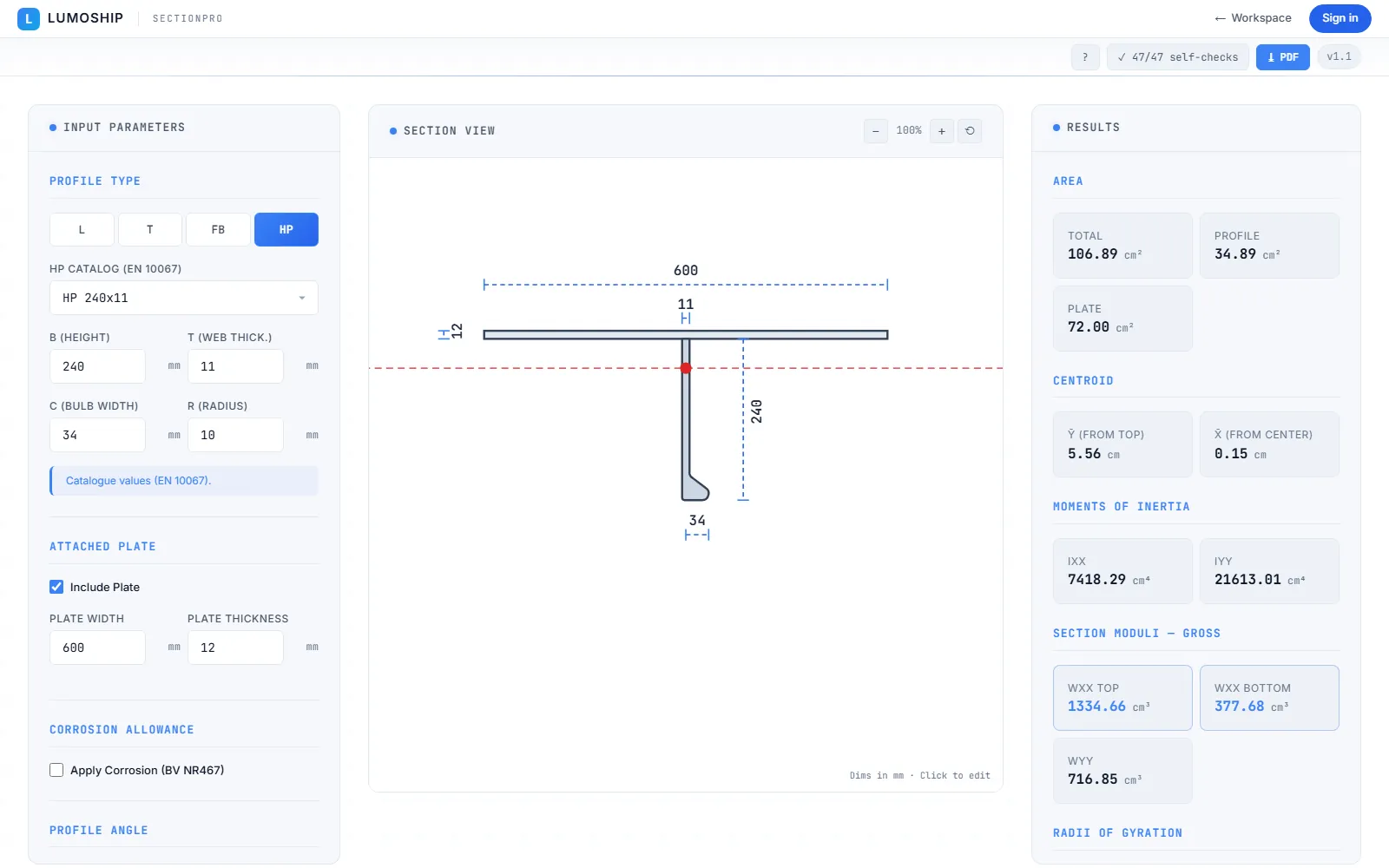Viewport: 1389px width, 868px height.
Task: Zoom out the section view
Action: (876, 131)
